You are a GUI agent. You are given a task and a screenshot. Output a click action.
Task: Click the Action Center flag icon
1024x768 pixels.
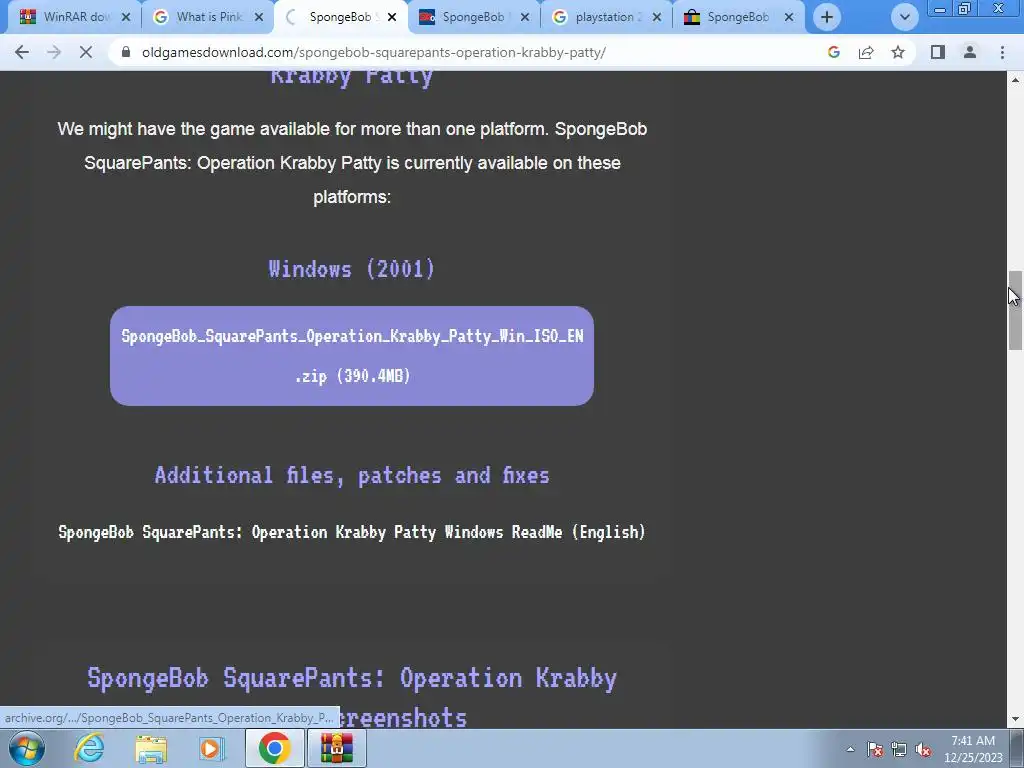pos(875,749)
